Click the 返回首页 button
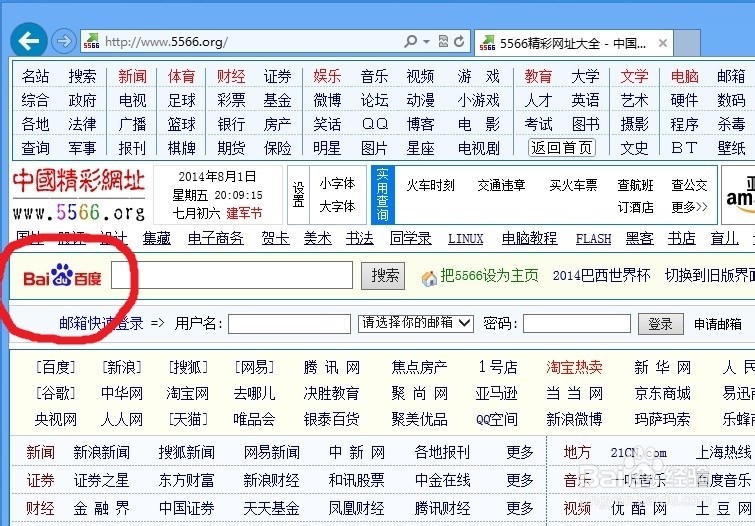Image resolution: width=755 pixels, height=526 pixels. 561,147
